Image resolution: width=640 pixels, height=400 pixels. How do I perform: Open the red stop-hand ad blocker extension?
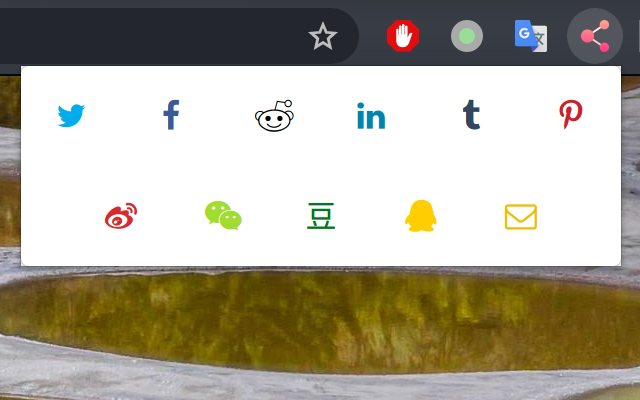403,36
